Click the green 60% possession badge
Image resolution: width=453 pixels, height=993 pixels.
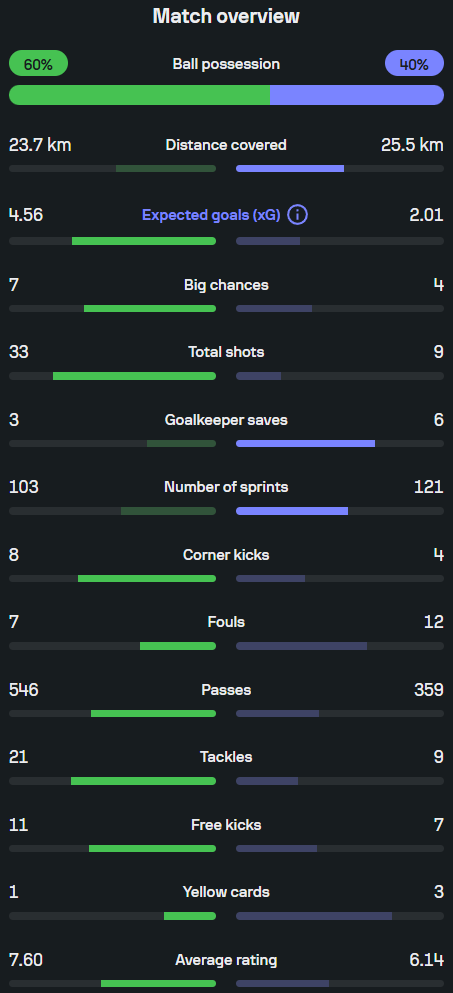[38, 63]
